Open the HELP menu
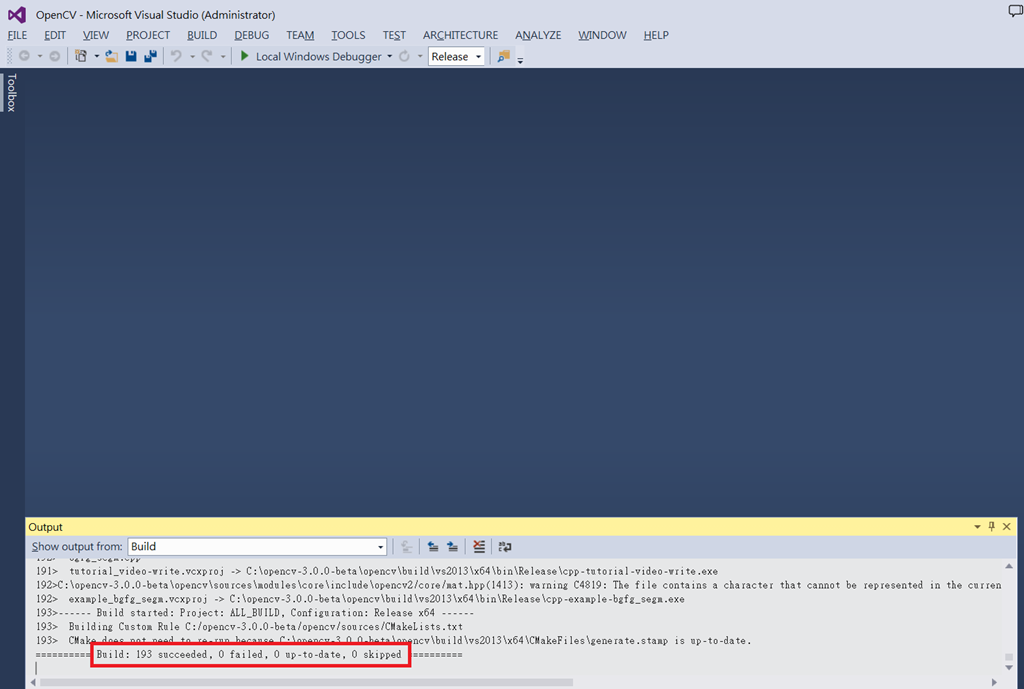 click(x=656, y=35)
